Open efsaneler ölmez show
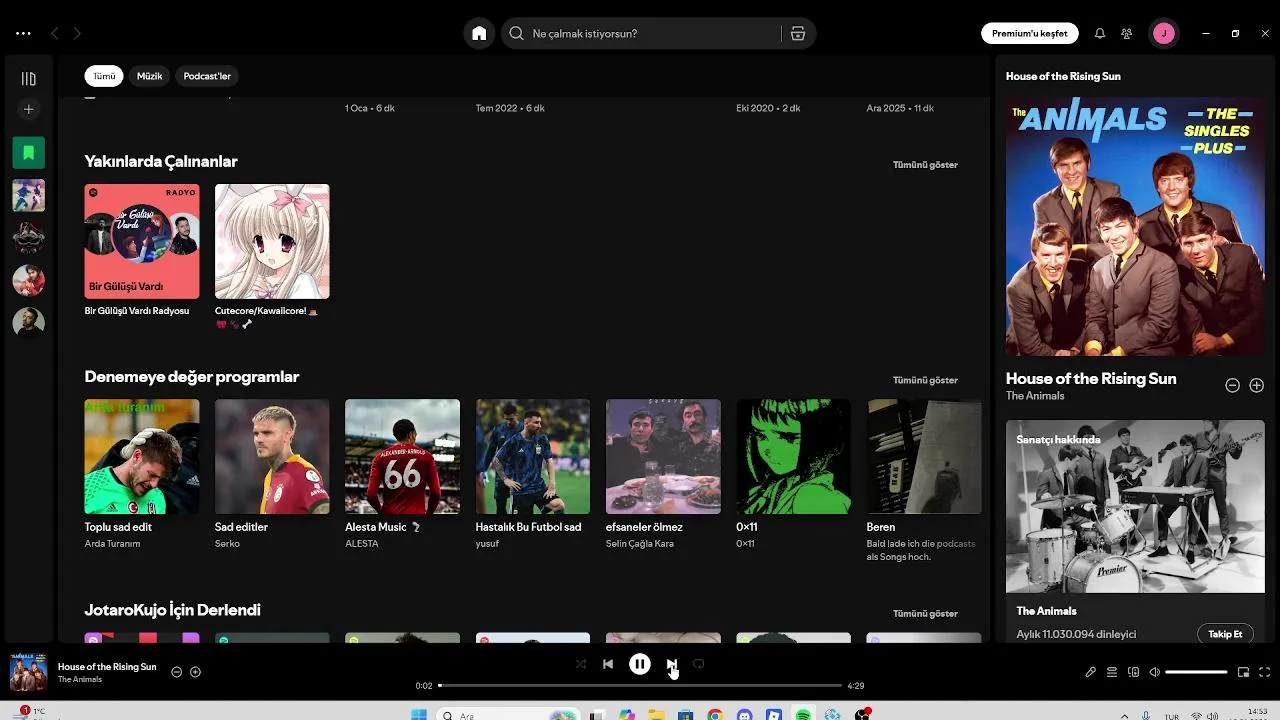Viewport: 1280px width, 720px height. 663,474
